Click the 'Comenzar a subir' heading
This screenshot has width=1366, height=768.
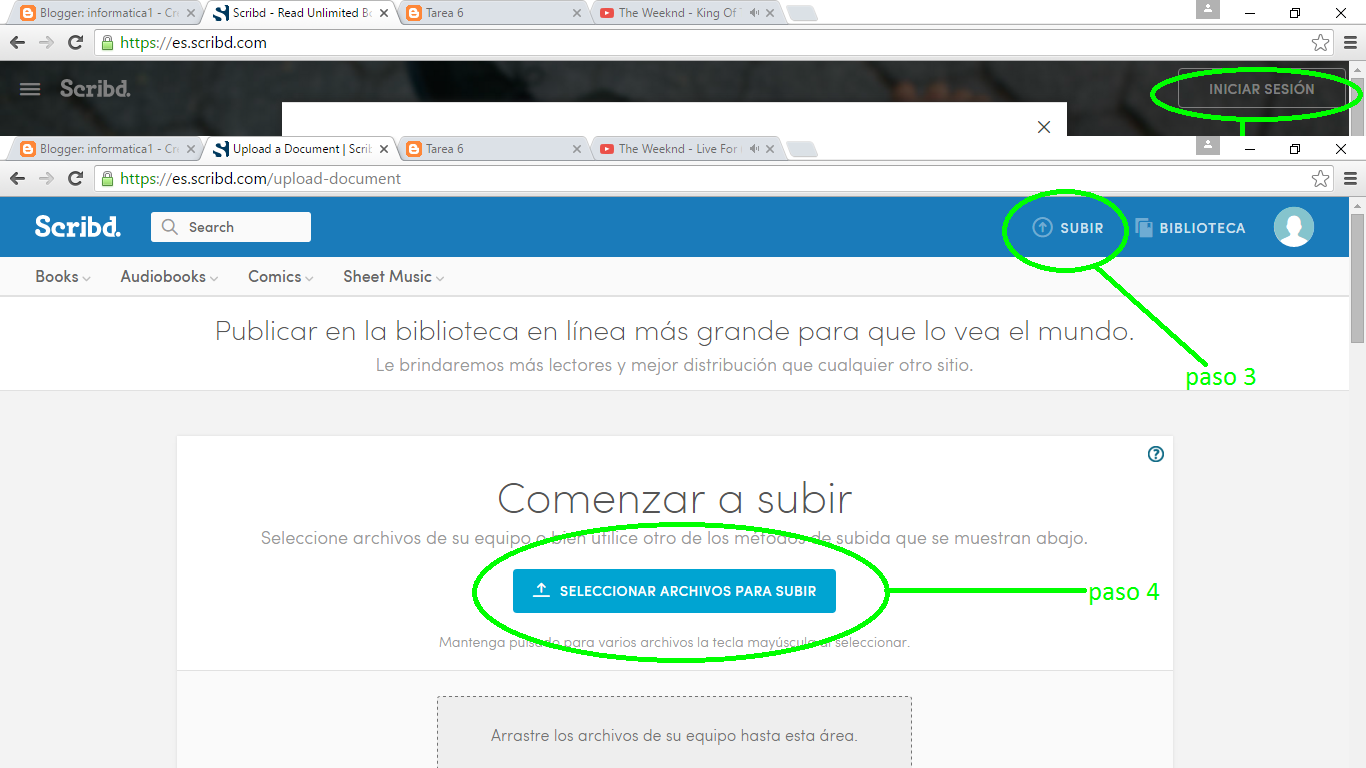coord(675,498)
